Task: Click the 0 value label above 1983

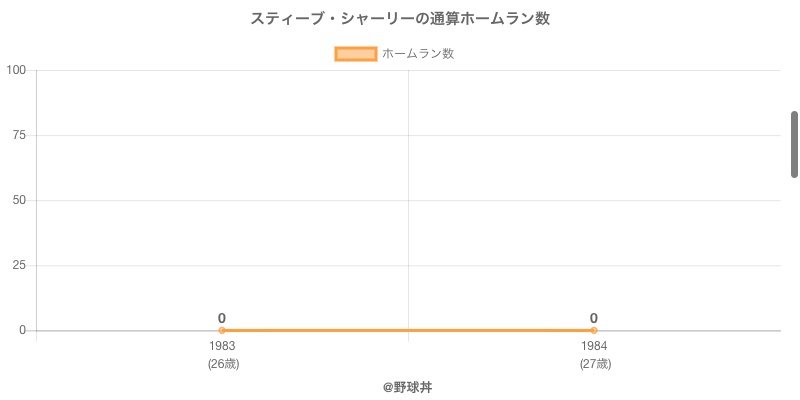Action: point(222,318)
